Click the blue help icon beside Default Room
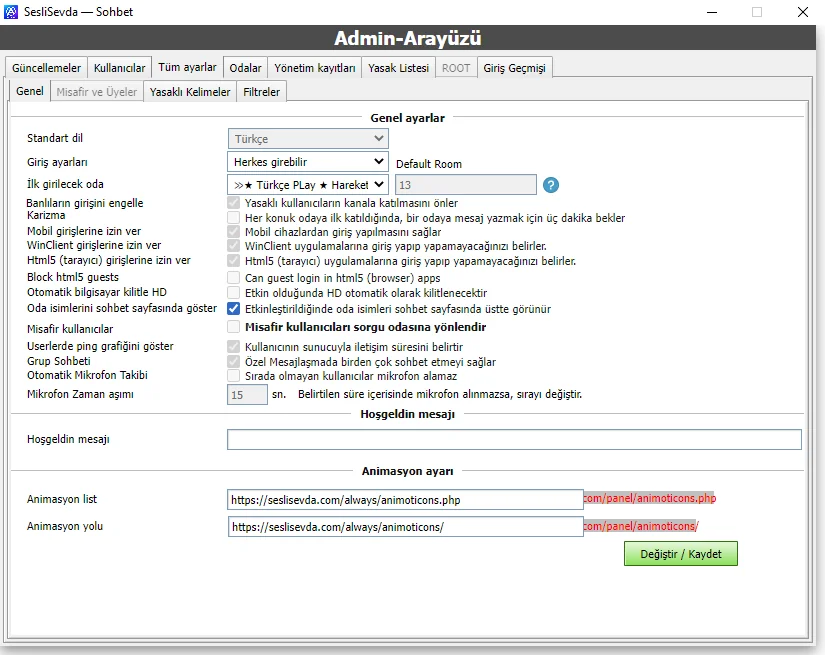825x655 pixels. [550, 185]
